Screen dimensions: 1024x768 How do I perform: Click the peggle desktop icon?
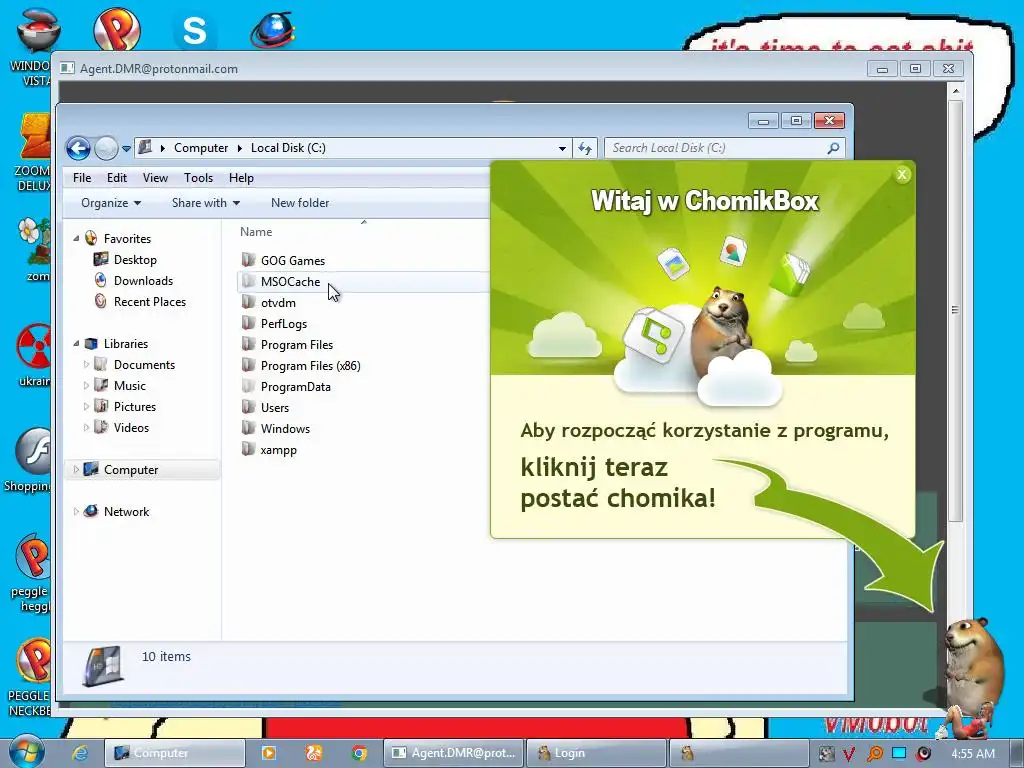pyautogui.click(x=31, y=572)
